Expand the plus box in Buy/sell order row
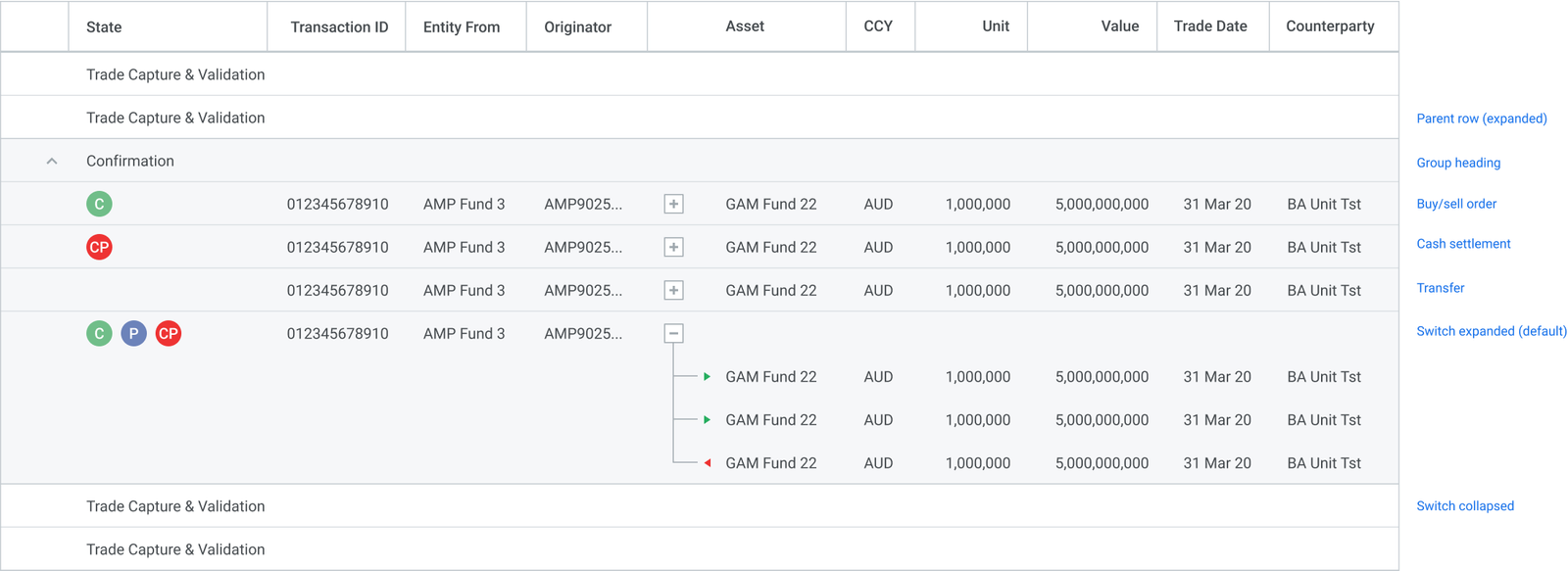Image resolution: width=1568 pixels, height=571 pixels. [673, 204]
